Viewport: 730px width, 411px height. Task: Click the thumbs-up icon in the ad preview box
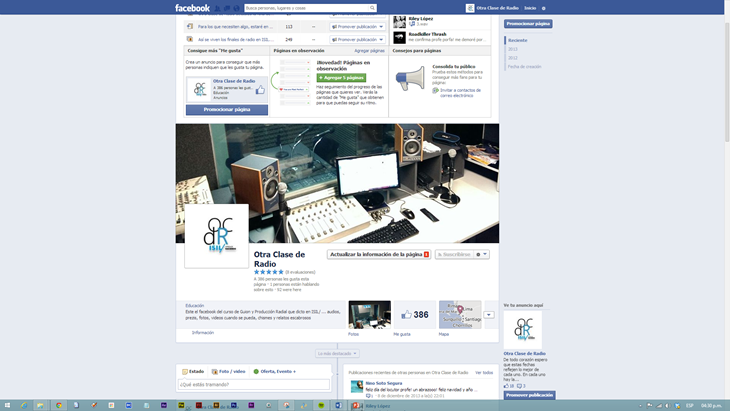[260, 90]
